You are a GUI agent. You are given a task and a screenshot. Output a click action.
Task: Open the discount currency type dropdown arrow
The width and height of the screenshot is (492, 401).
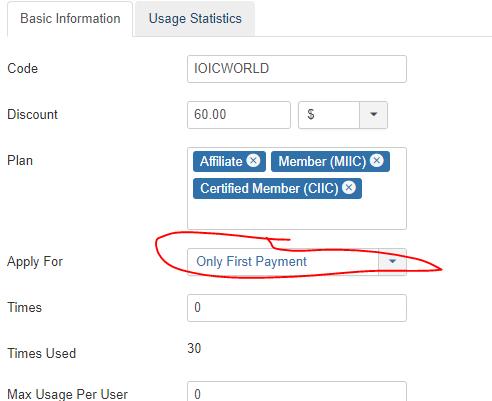tap(373, 115)
